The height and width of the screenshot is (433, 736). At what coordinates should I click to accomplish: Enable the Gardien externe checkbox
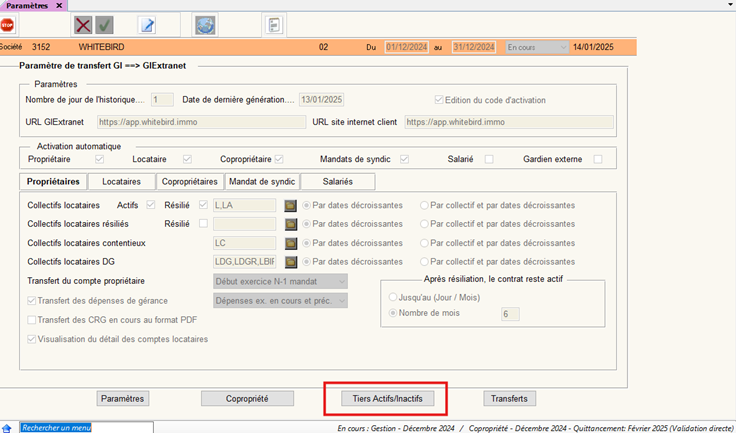(x=598, y=159)
